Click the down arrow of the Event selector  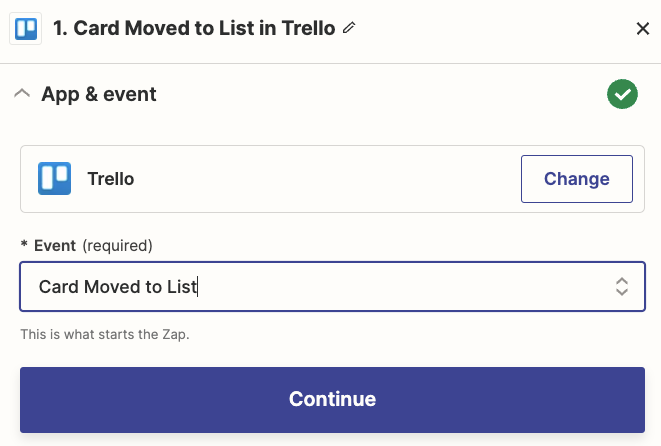(622, 293)
